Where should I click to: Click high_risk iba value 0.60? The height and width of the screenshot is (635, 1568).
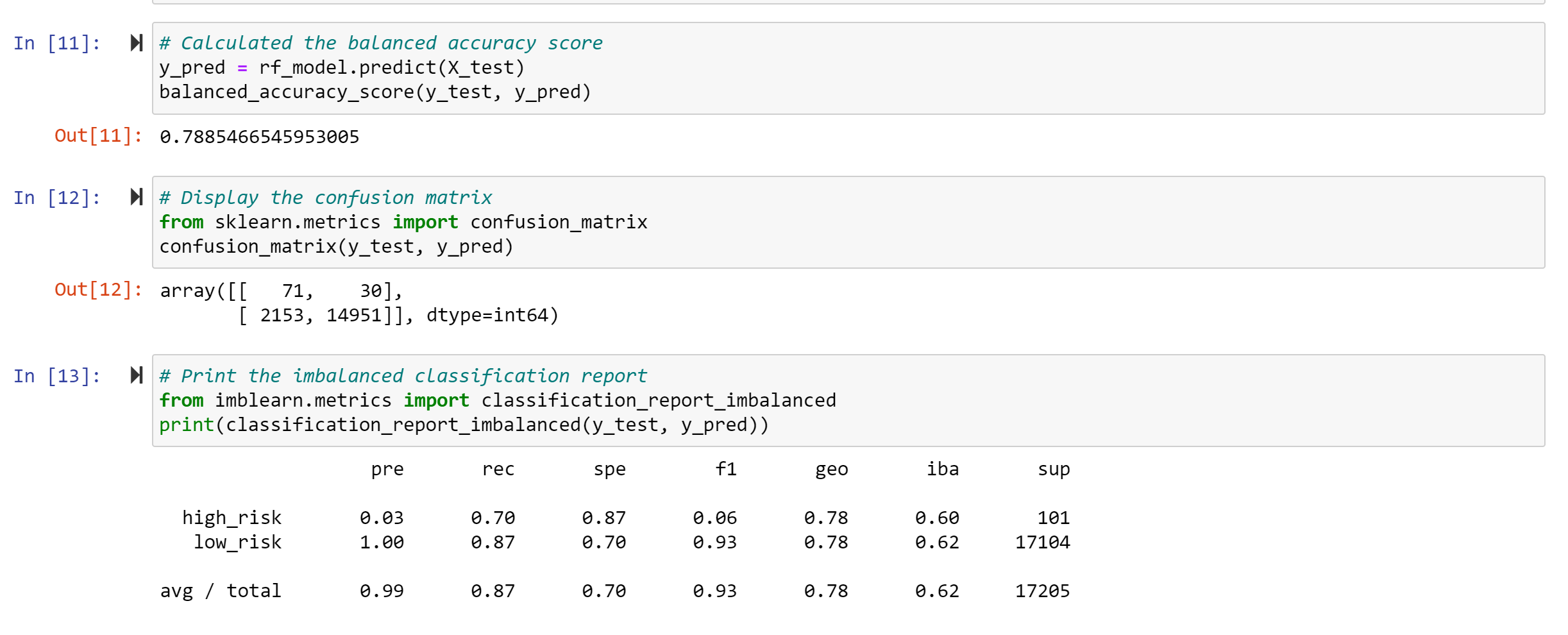click(x=937, y=518)
